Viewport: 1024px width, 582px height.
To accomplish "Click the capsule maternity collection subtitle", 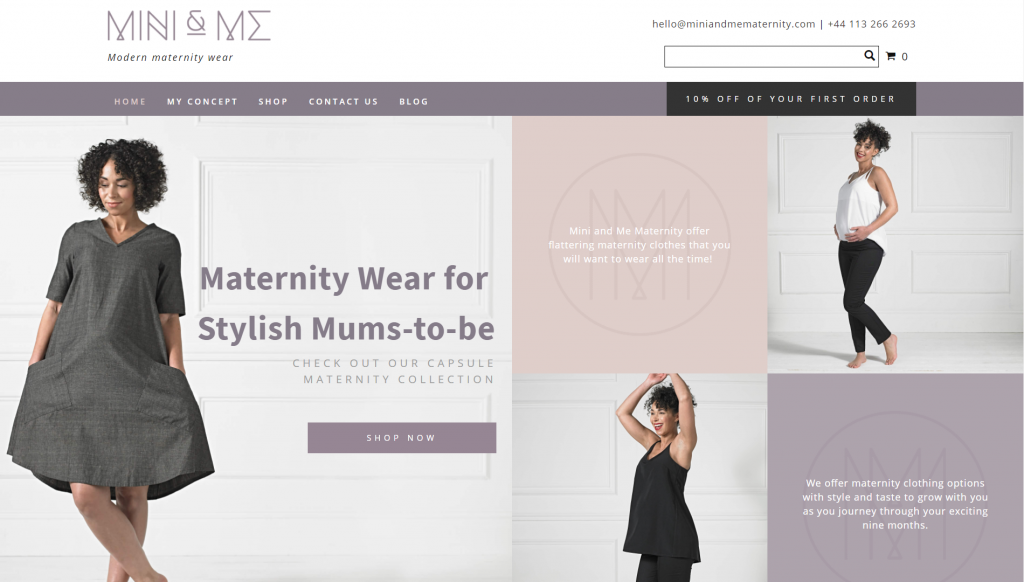I will tap(393, 371).
